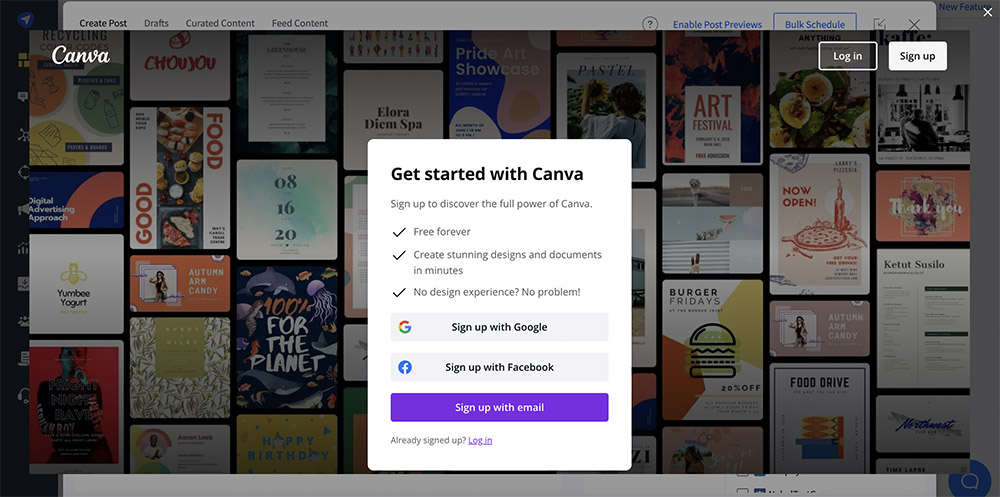Open the blue live chat bubble widget
The image size is (1000, 497).
tap(971, 480)
